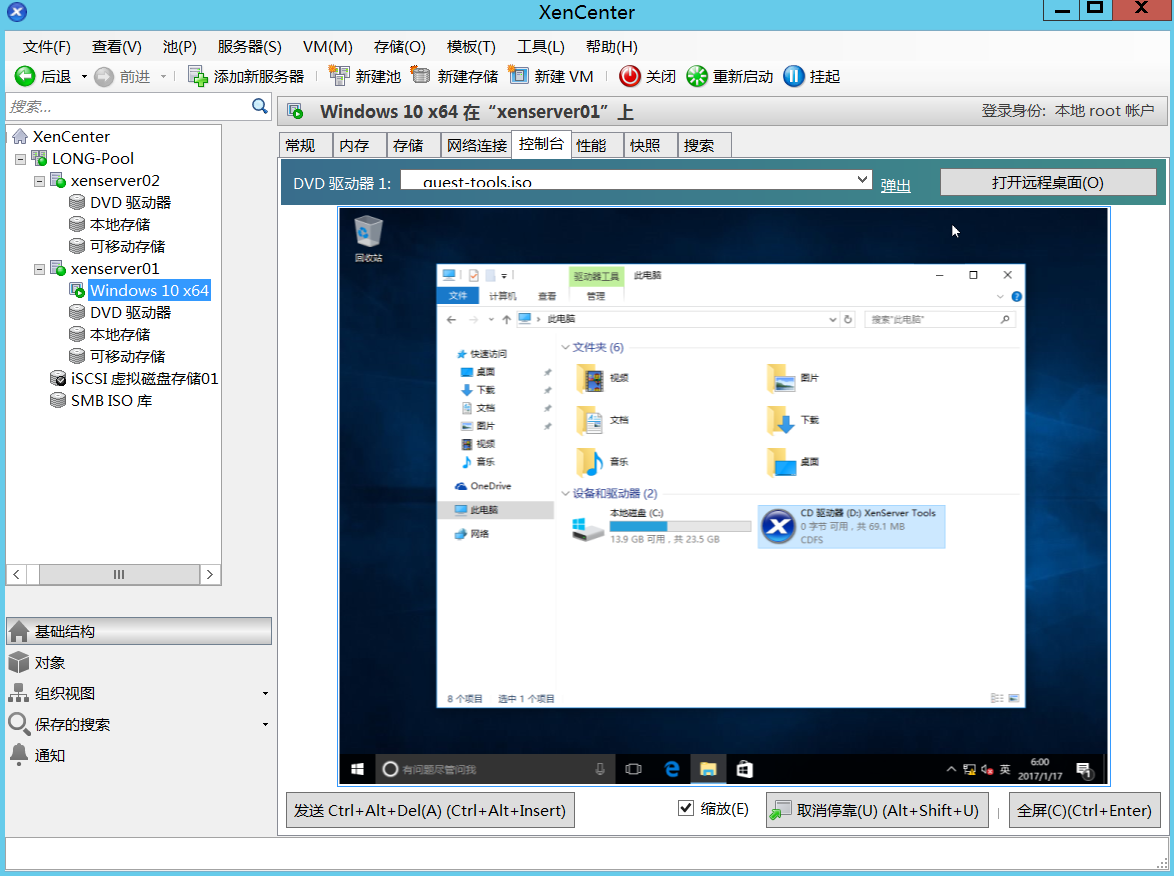Click the Forward (前进) arrow icon
The width and height of the screenshot is (1174, 876).
(x=104, y=76)
